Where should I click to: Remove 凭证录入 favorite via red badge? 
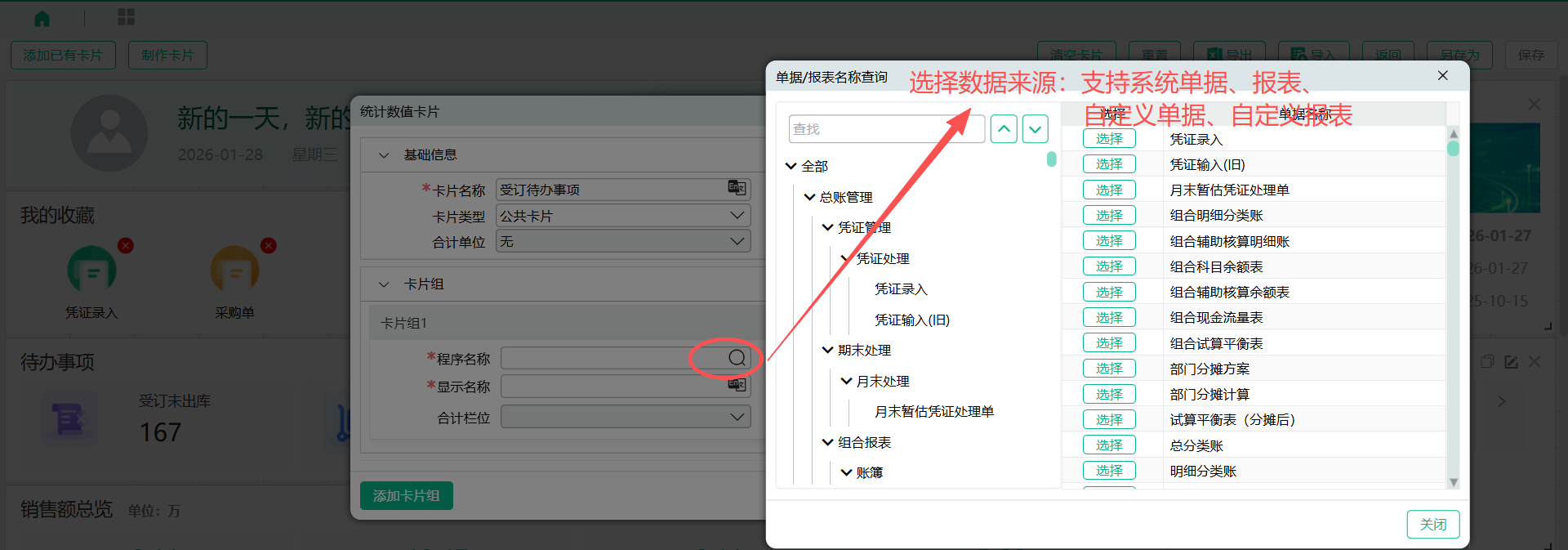(x=125, y=245)
